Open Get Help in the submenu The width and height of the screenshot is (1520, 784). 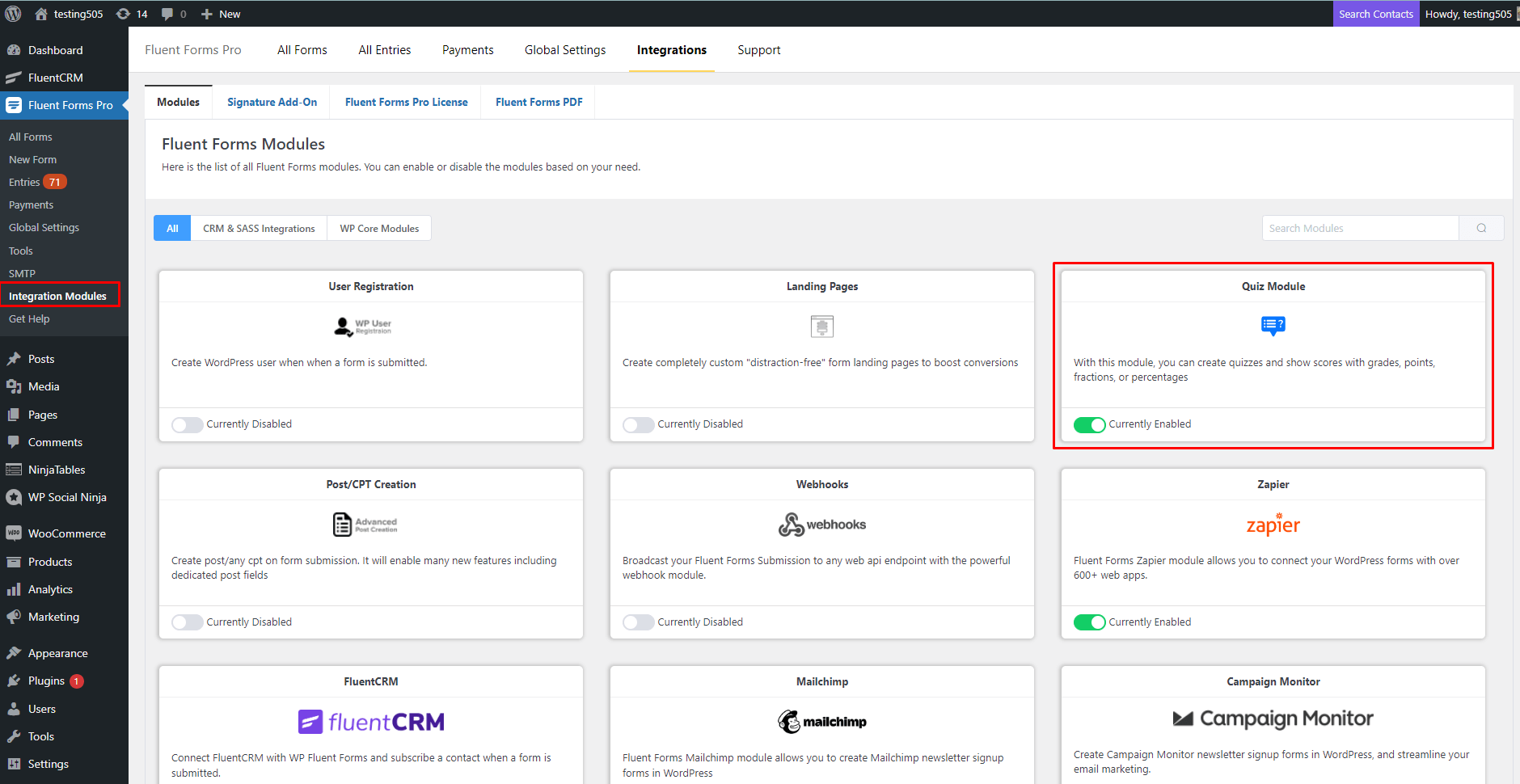point(29,318)
